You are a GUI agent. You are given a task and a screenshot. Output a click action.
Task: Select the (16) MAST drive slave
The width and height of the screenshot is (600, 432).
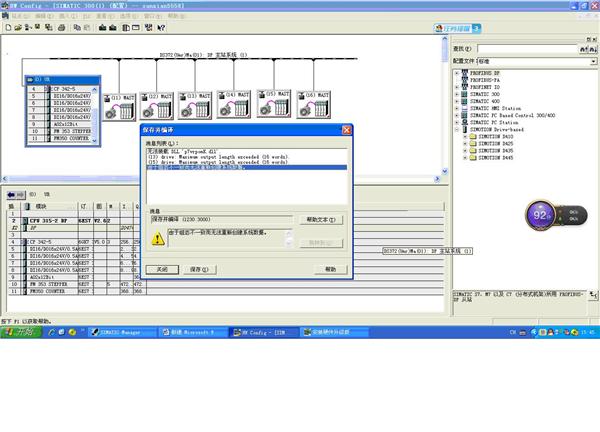pyautogui.click(x=313, y=104)
